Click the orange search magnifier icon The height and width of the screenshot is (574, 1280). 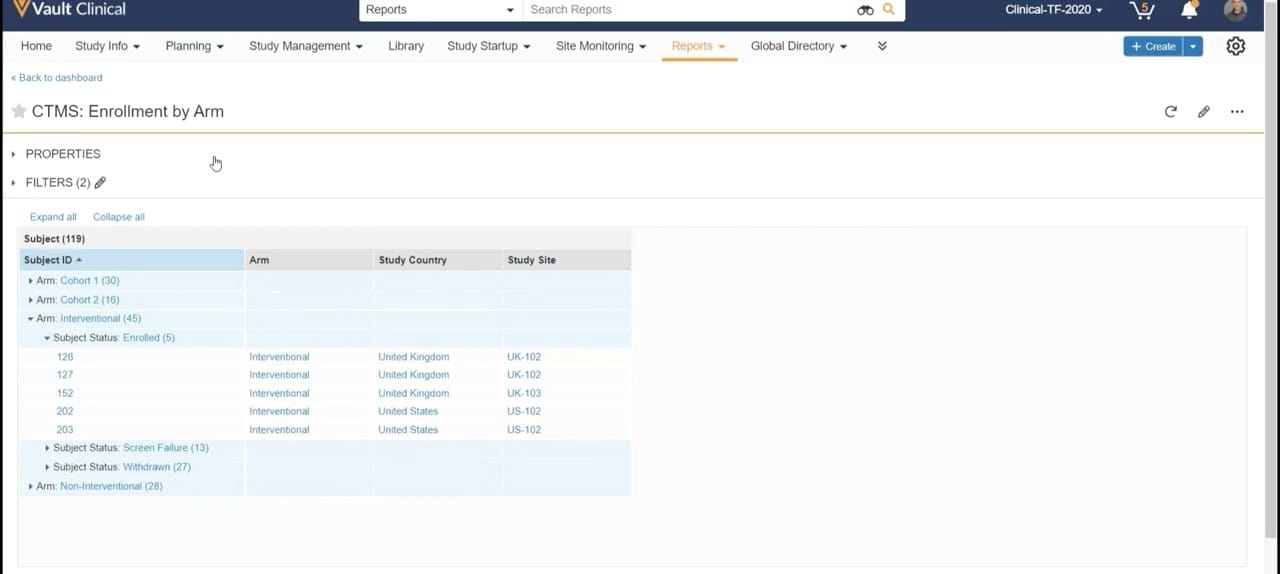889,10
